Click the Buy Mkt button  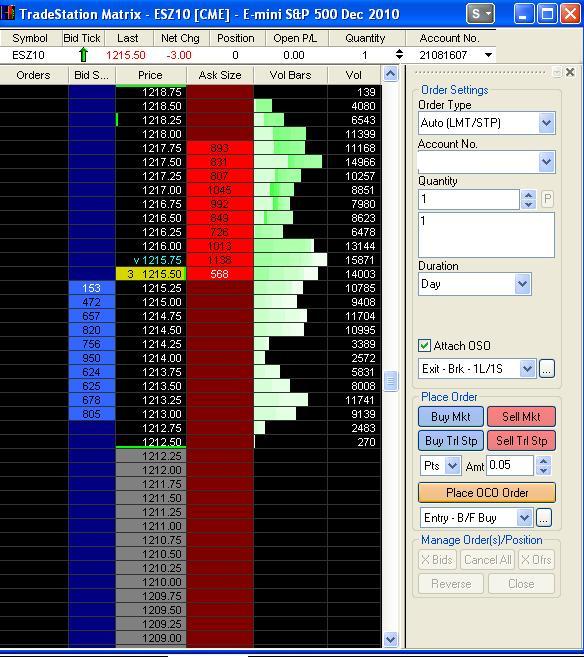pos(451,416)
